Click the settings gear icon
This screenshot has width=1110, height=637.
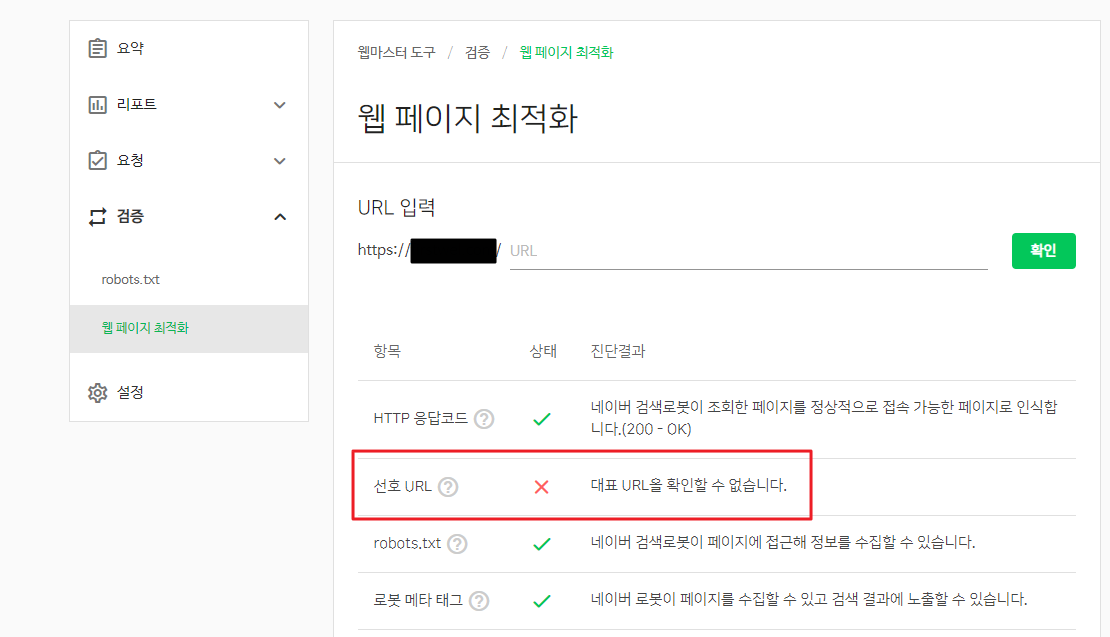coord(97,392)
